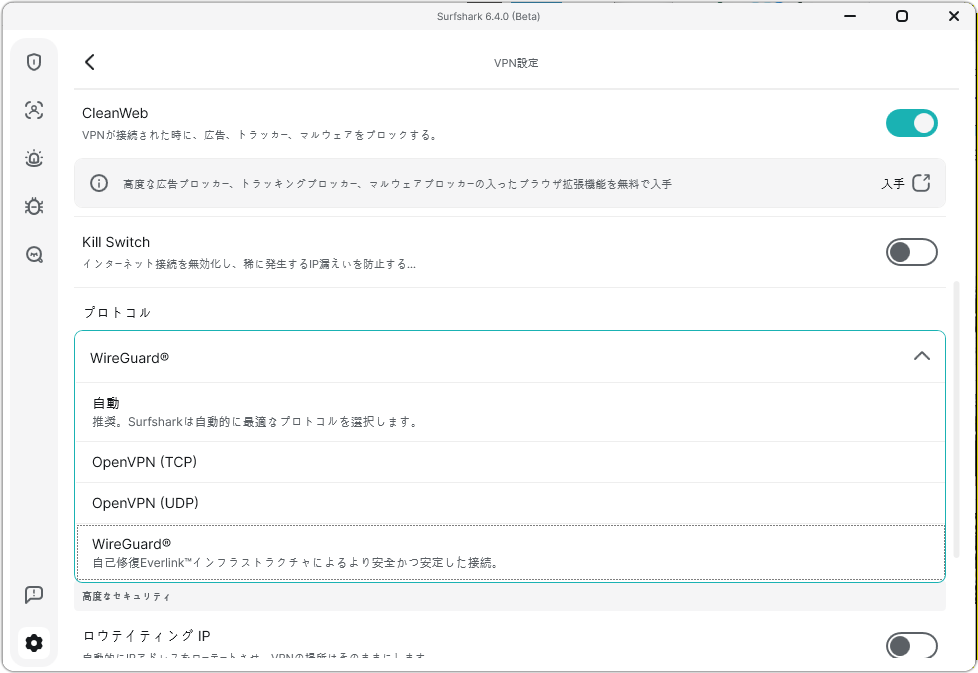Collapse the protocol dropdown with the chevron
Viewport: 978px width, 673px height.
pos(922,357)
